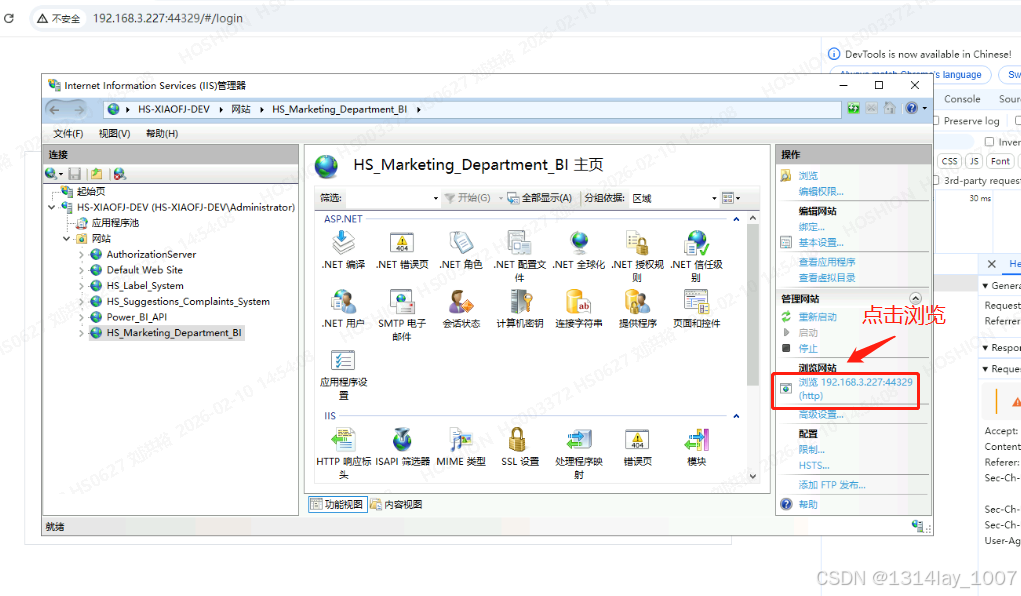The width and height of the screenshot is (1021, 596).
Task: Enable the 3rd-party requests checkbox
Action: [936, 181]
